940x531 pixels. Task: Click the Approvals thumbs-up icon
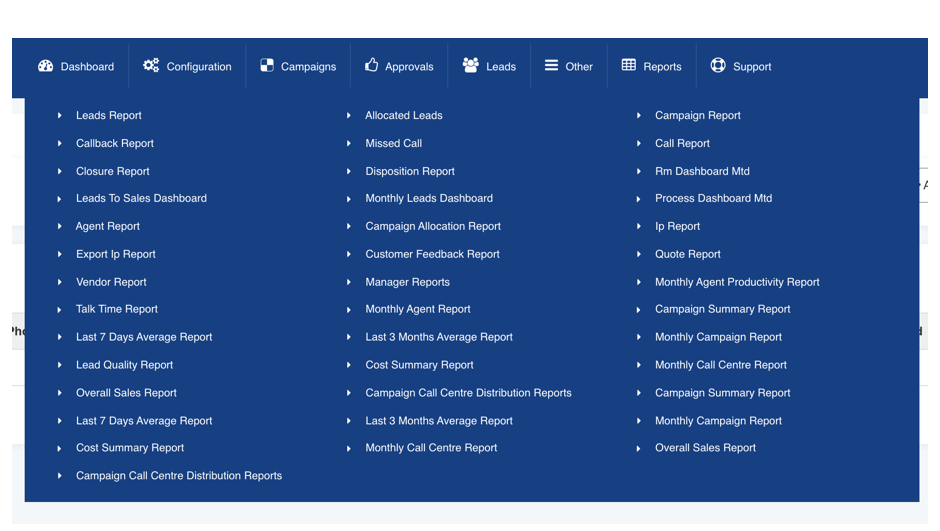[372, 66]
